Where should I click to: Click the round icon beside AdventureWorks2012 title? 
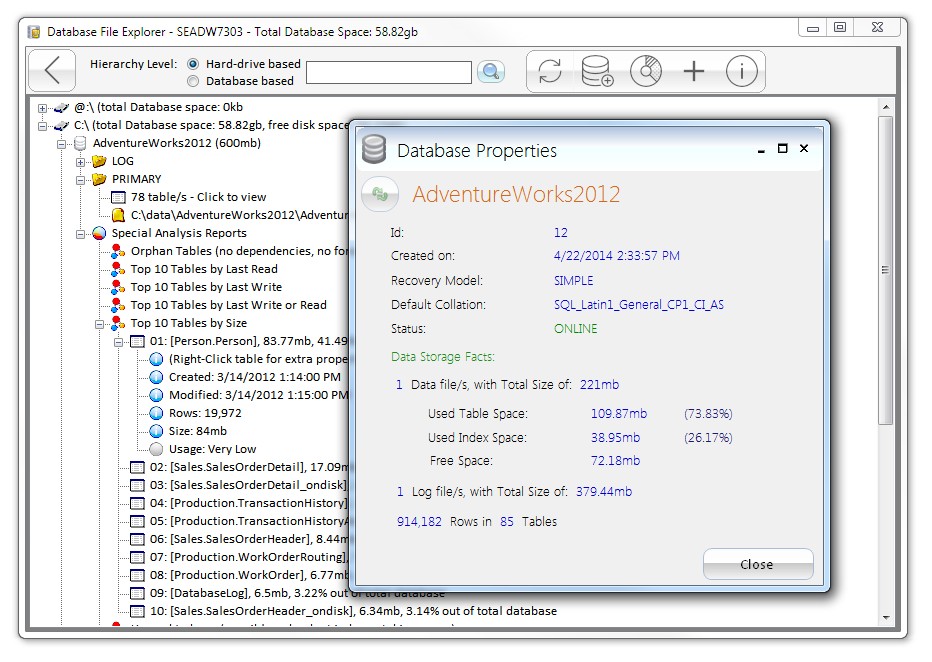click(x=380, y=194)
